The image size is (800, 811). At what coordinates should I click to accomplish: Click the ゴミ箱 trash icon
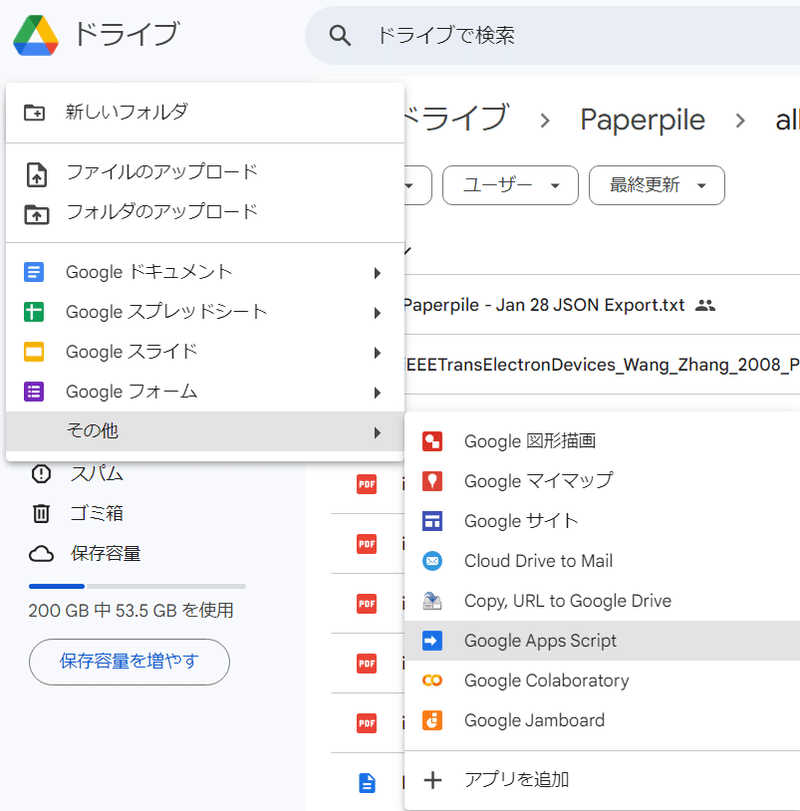point(41,514)
